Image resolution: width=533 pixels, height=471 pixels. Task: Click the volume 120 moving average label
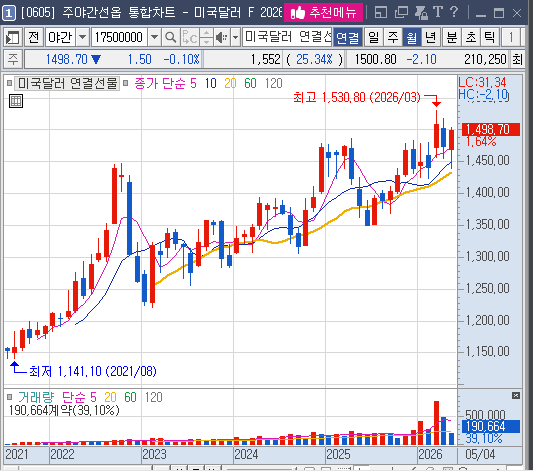[154, 397]
